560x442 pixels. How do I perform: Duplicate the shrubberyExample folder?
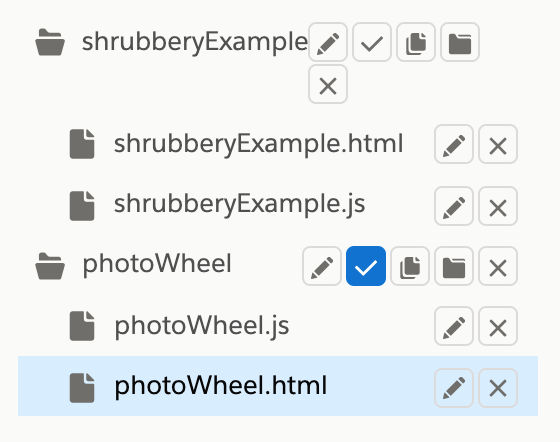(x=416, y=42)
